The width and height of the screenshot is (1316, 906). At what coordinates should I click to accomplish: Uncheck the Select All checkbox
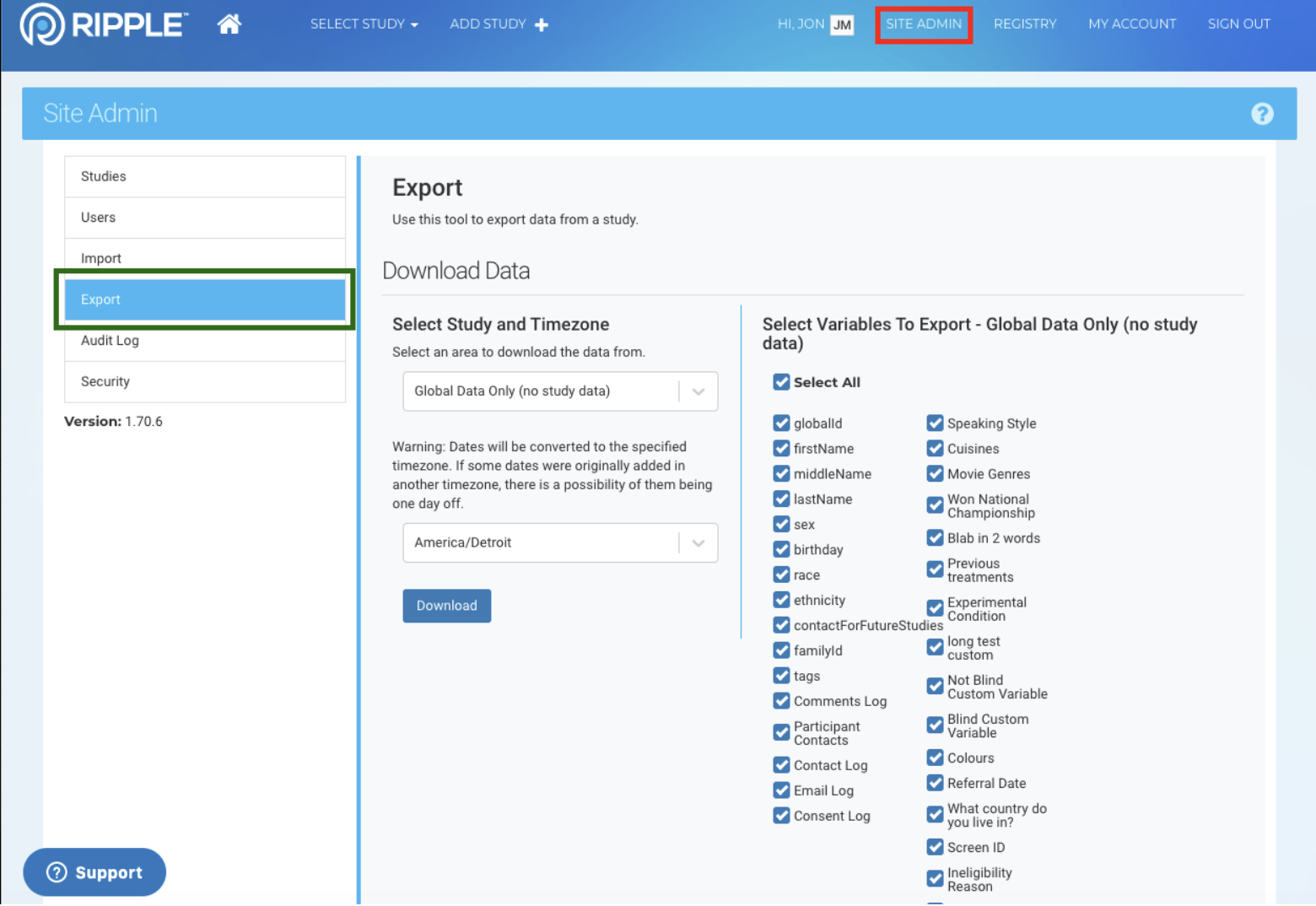(781, 382)
